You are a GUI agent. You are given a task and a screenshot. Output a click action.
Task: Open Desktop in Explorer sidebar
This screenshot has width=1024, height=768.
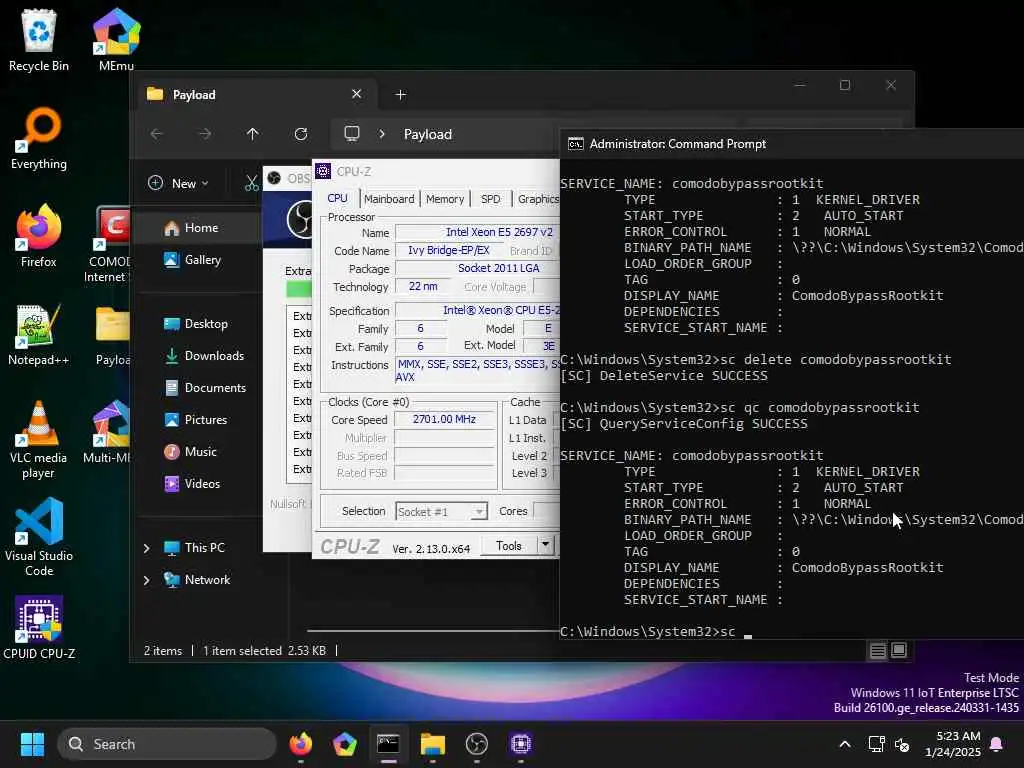pos(198,324)
